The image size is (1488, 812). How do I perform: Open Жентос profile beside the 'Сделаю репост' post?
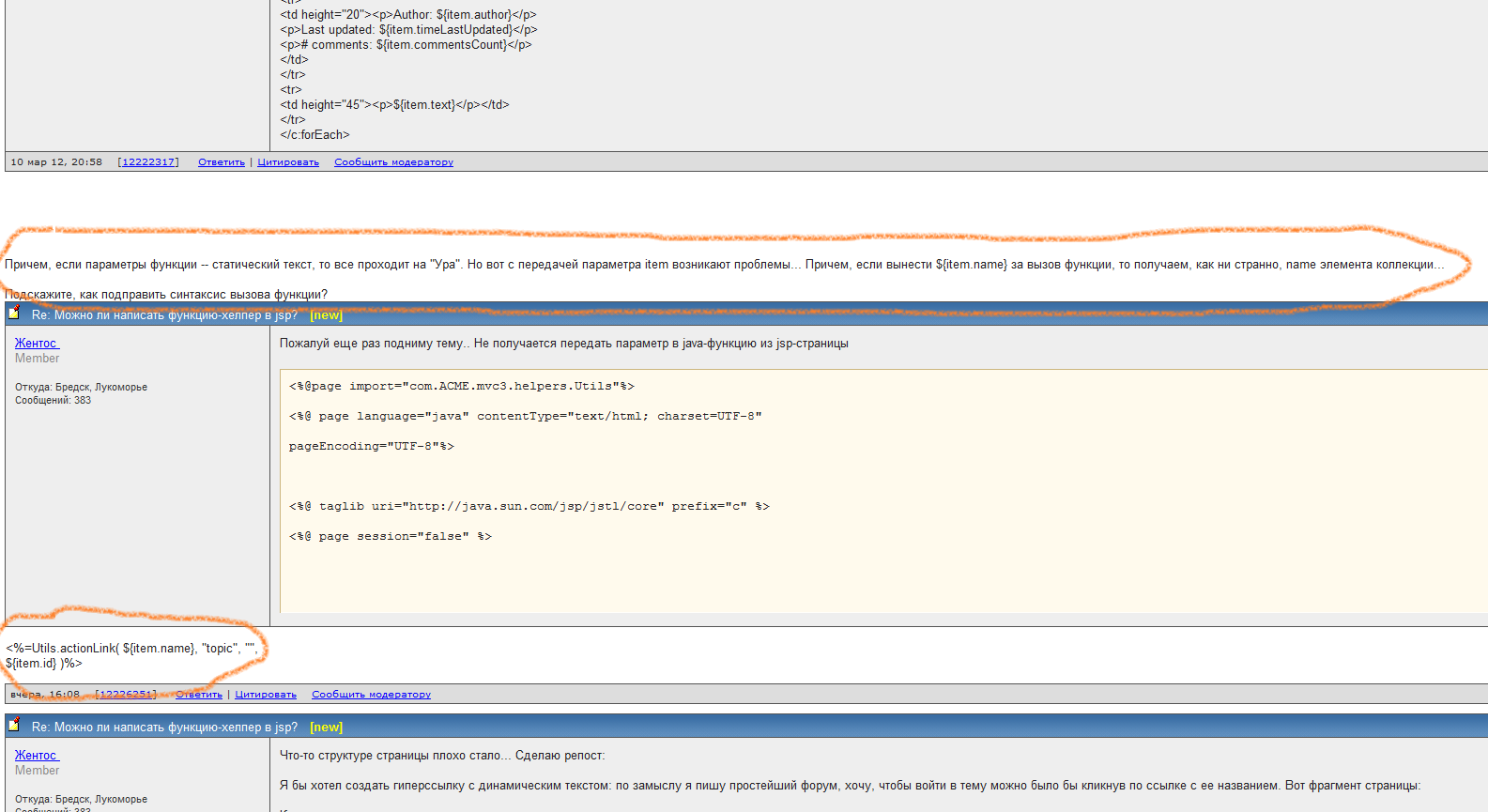click(x=36, y=756)
